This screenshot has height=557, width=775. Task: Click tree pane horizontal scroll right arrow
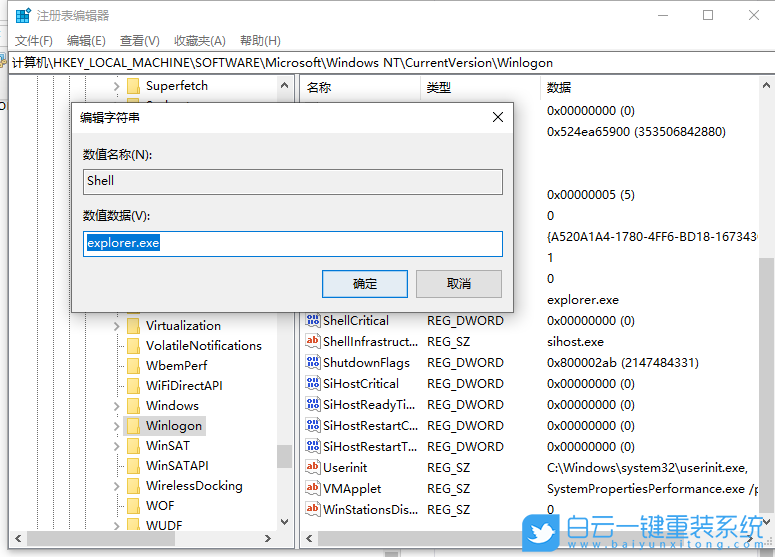tap(268, 539)
